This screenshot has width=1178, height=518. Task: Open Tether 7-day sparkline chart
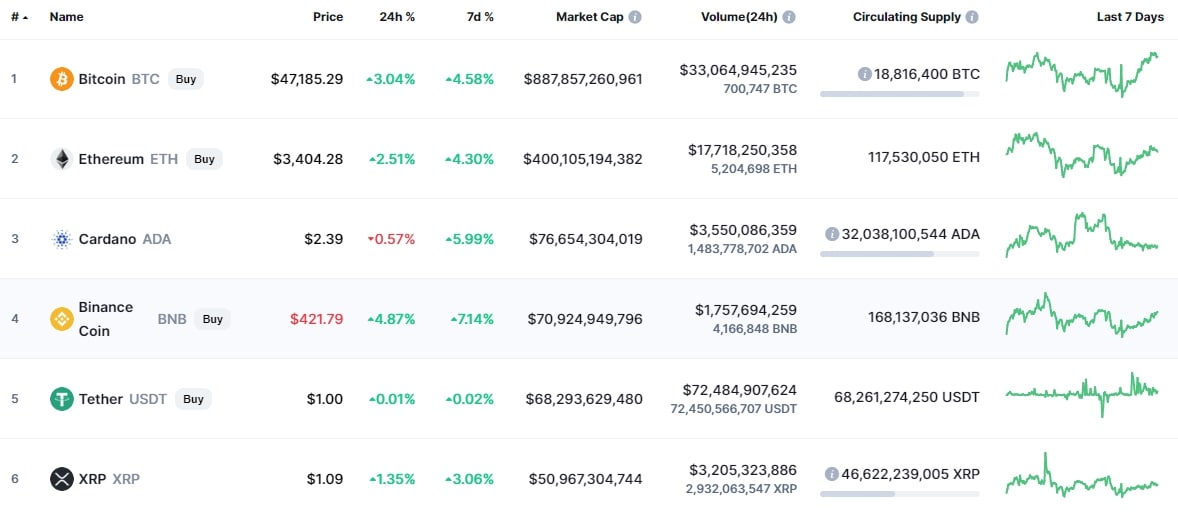tap(1082, 395)
